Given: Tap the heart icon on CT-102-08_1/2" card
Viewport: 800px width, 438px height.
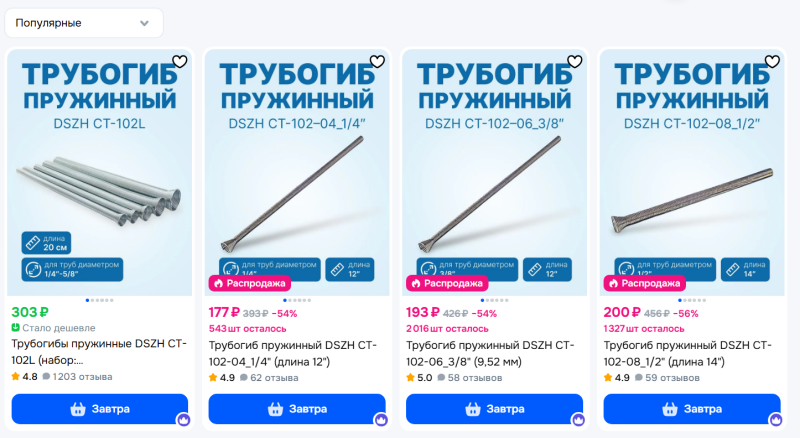Looking at the screenshot, I should pos(772,61).
